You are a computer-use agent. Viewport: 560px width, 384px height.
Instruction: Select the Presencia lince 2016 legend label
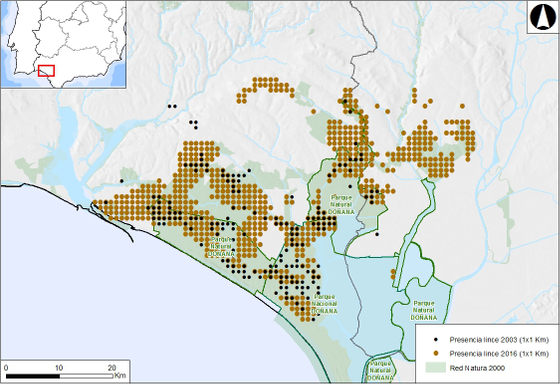click(499, 354)
